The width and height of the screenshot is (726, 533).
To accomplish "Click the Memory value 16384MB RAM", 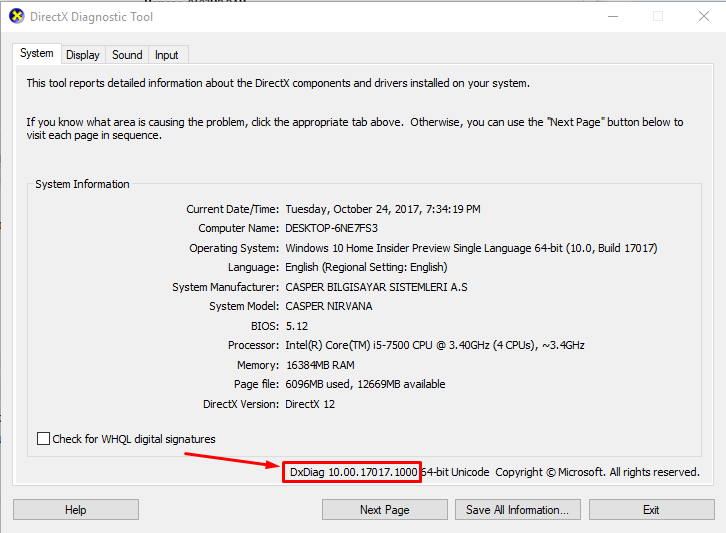I will [x=320, y=365].
